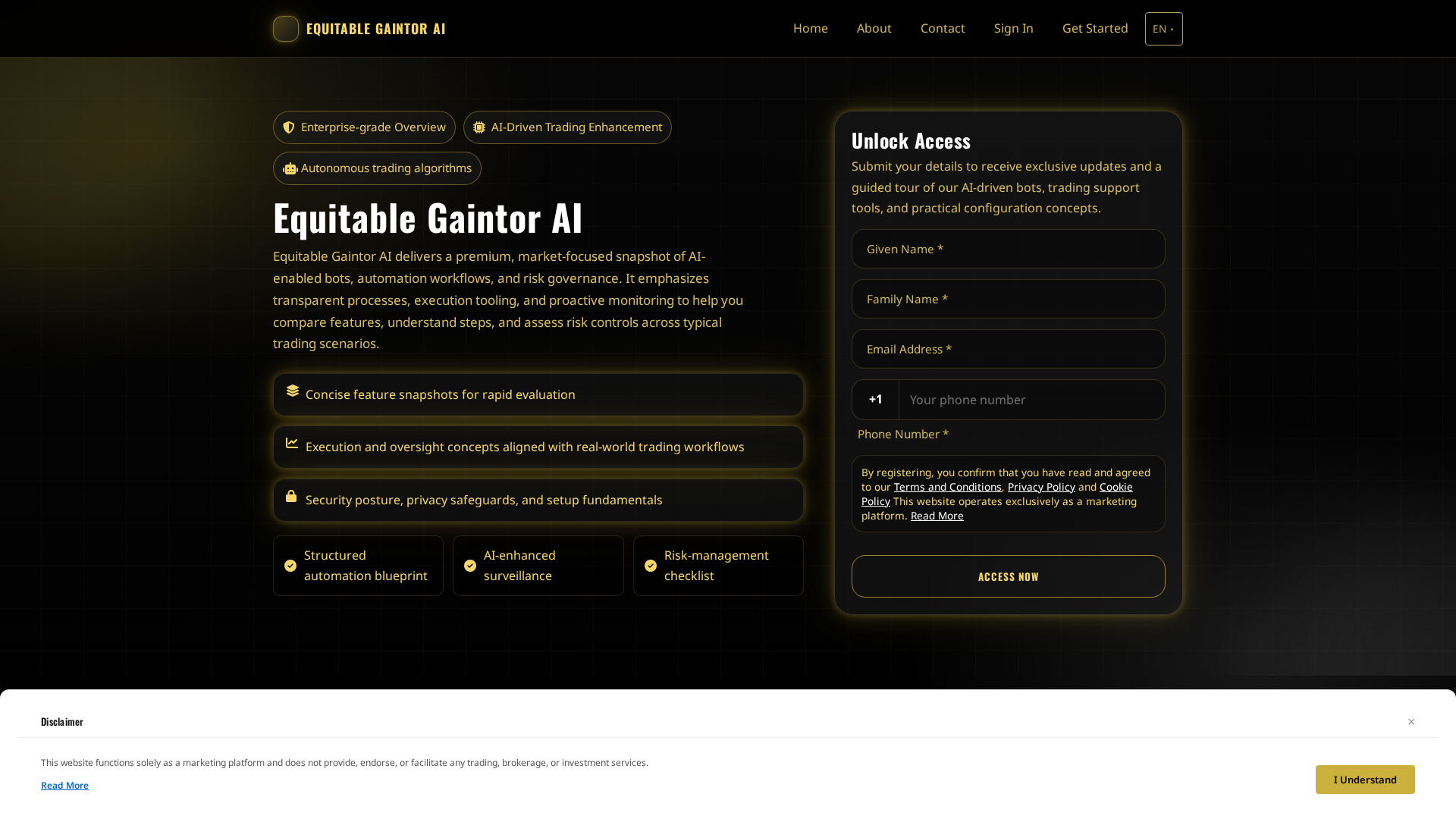Viewport: 1456px width, 819px height.
Task: Click the bot icon in AI-Driven Trading Enhancement badge
Action: click(x=479, y=127)
